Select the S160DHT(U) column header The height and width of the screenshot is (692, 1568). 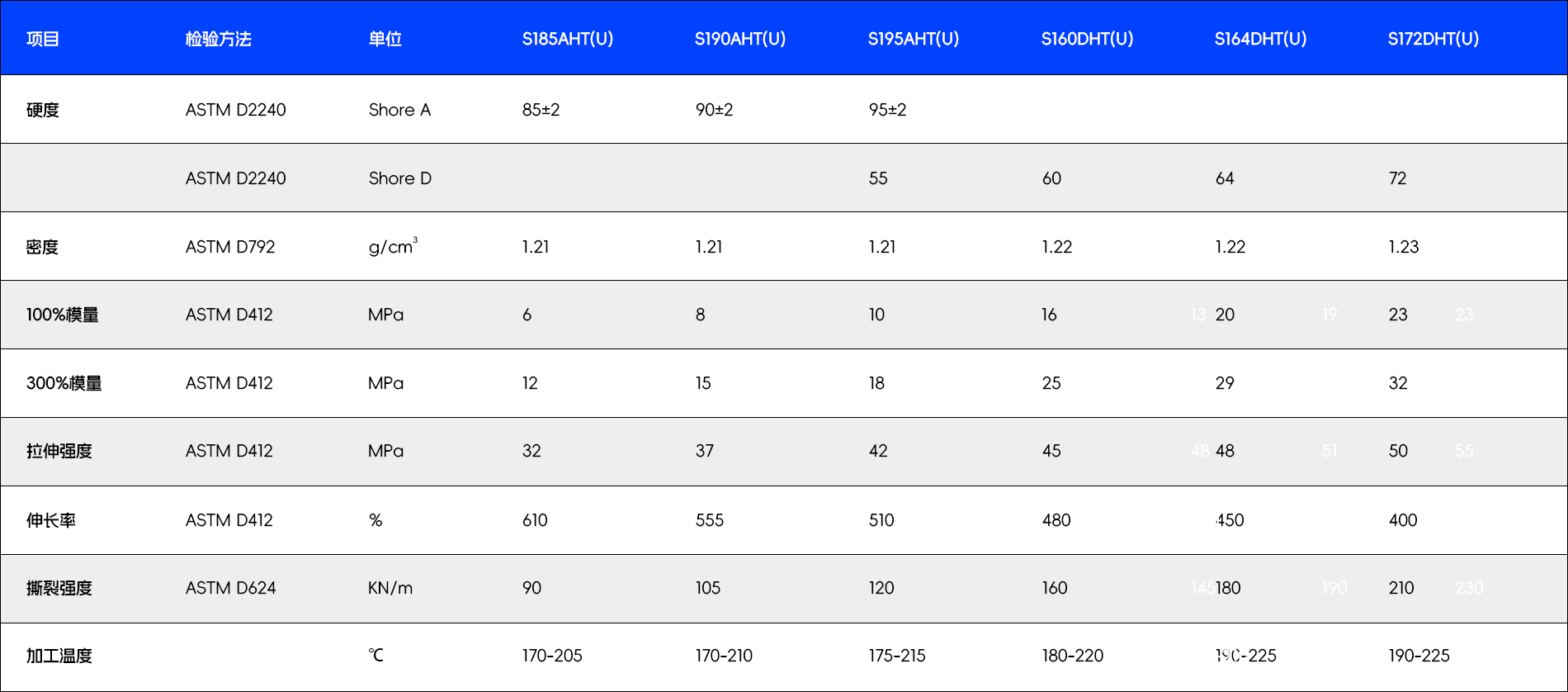coord(1087,39)
